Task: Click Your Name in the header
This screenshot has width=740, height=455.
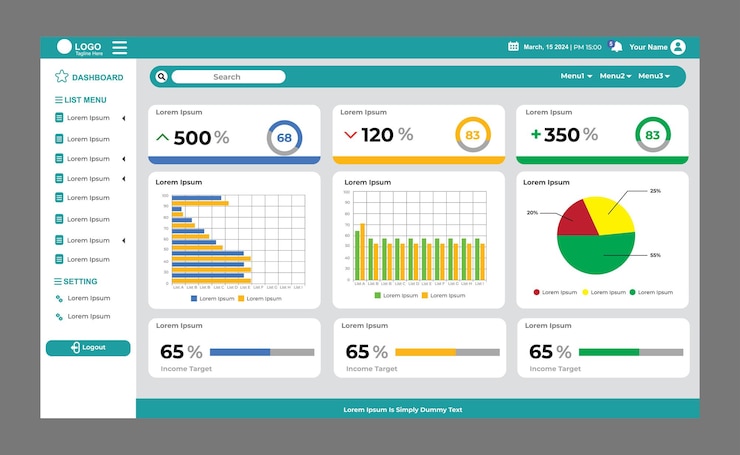Action: coord(648,47)
